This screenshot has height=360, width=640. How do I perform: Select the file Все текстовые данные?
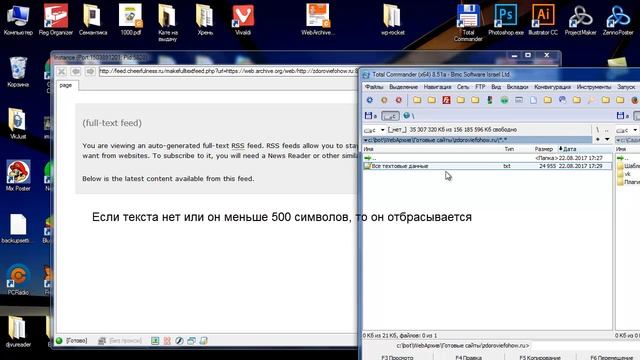[x=487, y=166]
